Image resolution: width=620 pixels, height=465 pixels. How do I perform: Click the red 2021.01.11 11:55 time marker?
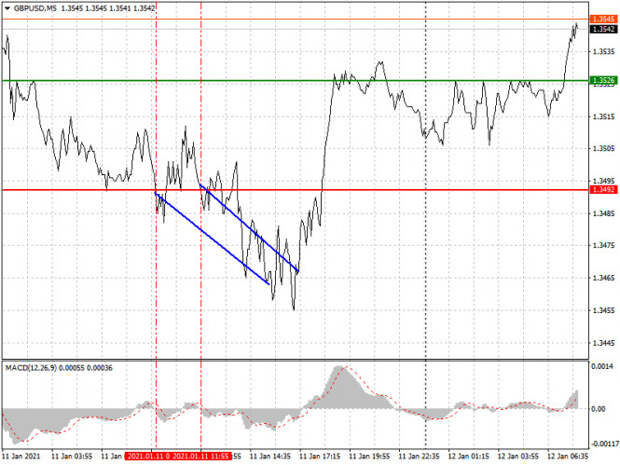(x=203, y=456)
